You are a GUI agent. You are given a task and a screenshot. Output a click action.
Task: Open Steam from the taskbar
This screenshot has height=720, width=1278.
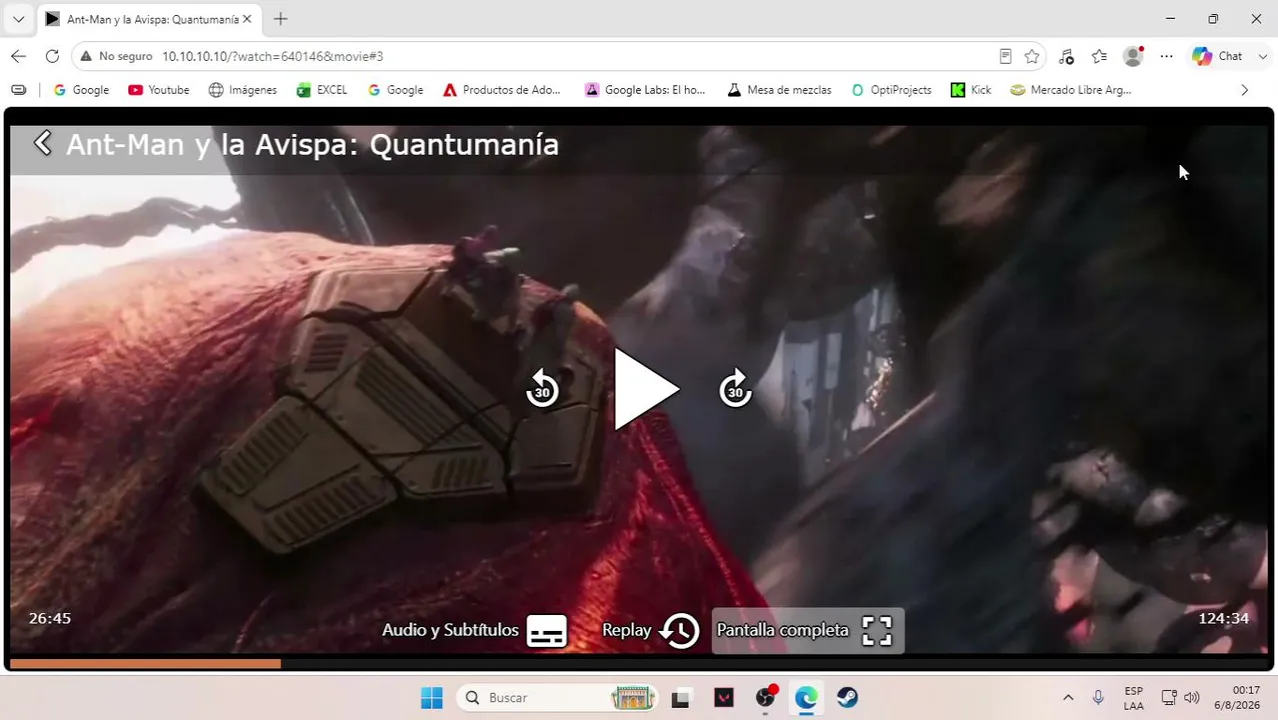(x=848, y=697)
